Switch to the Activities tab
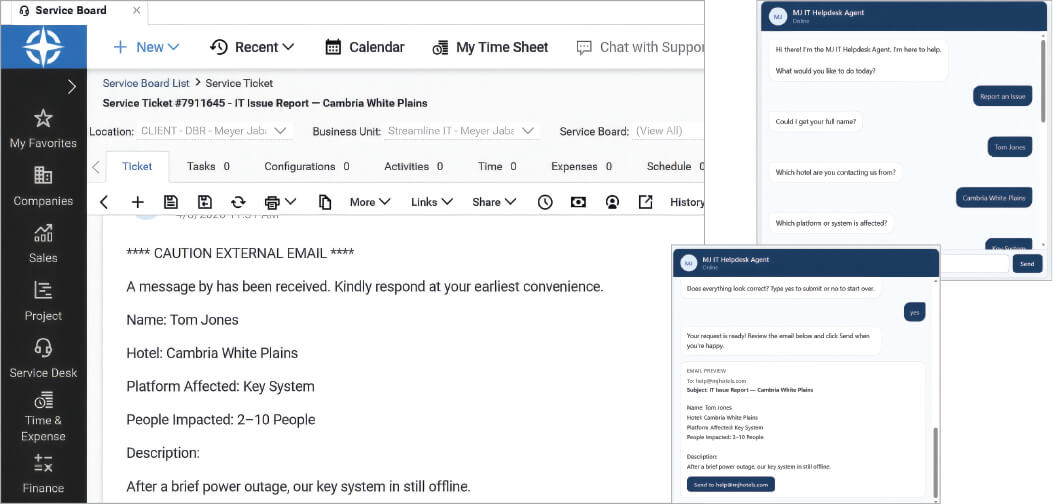Viewport: 1053px width, 504px height. coord(413,166)
